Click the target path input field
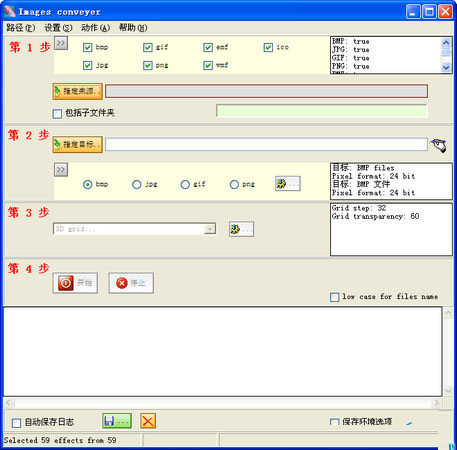457x450 pixels. (x=266, y=145)
